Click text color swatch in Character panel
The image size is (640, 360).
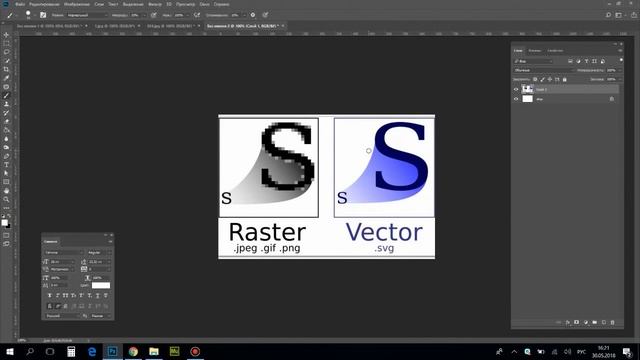point(101,285)
